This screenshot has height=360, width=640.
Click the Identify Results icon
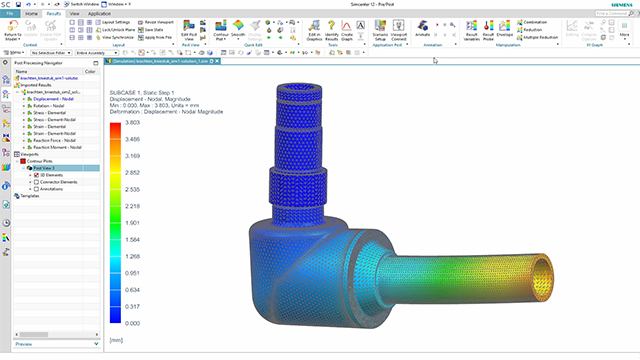pos(331,27)
